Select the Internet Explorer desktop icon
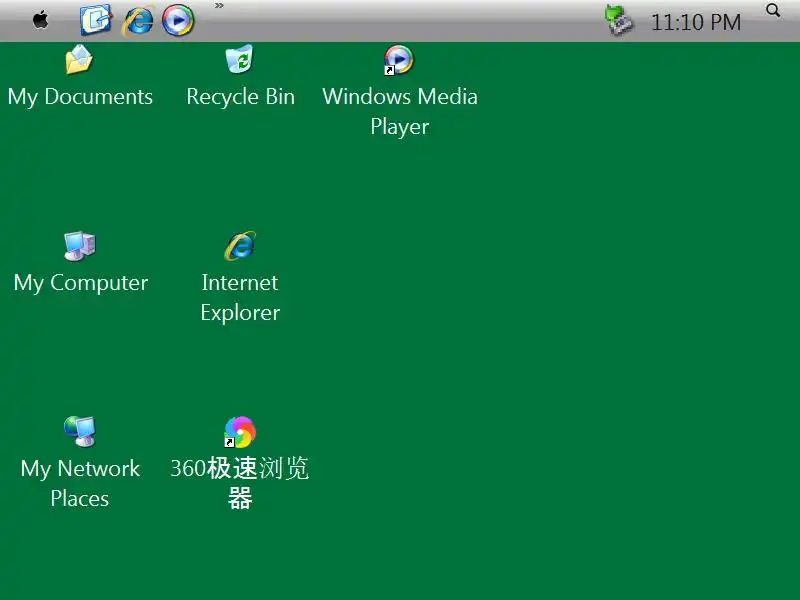Screen dimensions: 800x600 (240, 246)
